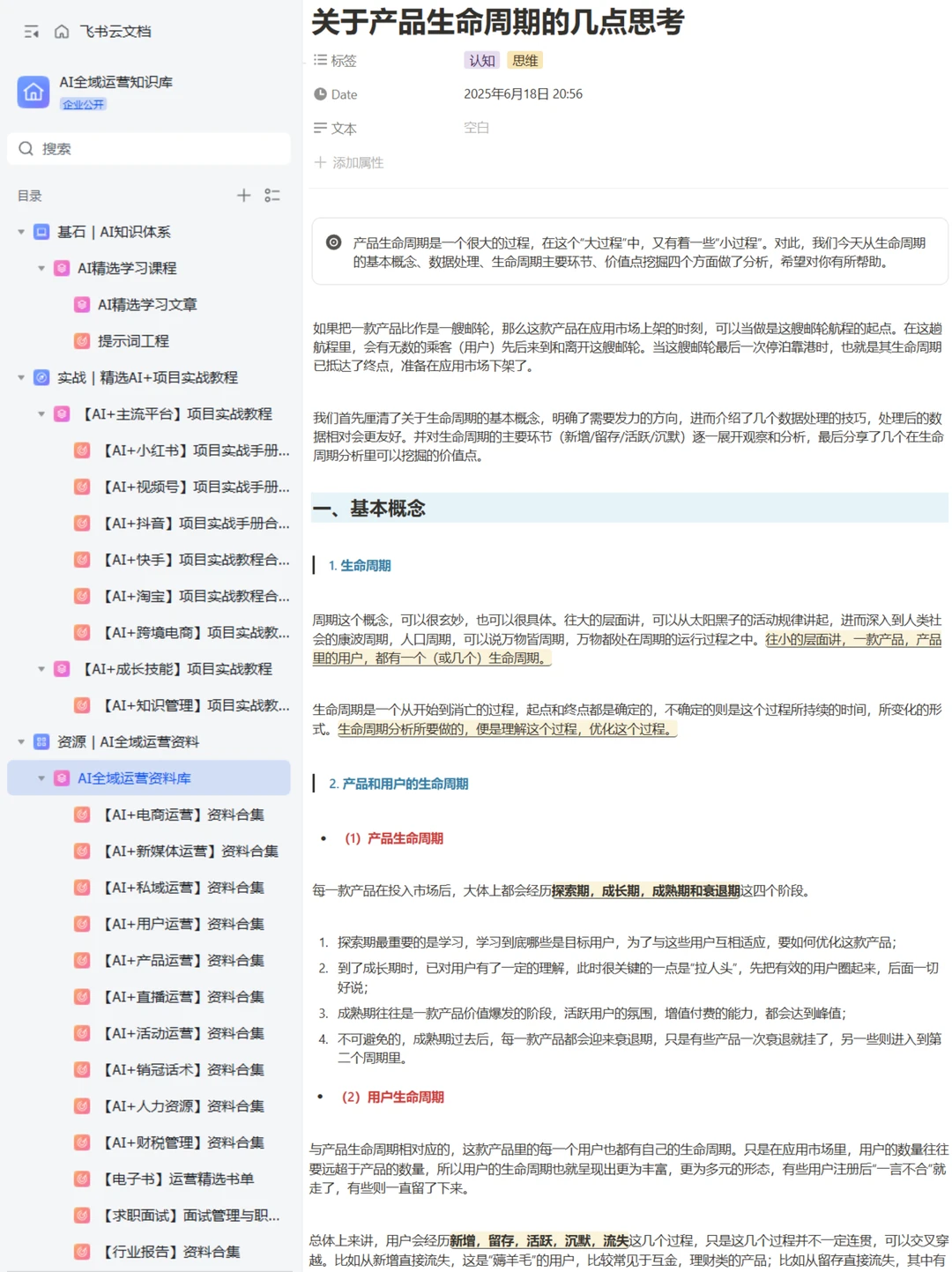Collapse the 【AI+主流平台】项目实战教程 tree
This screenshot has width=952, height=1272.
pos(41,413)
